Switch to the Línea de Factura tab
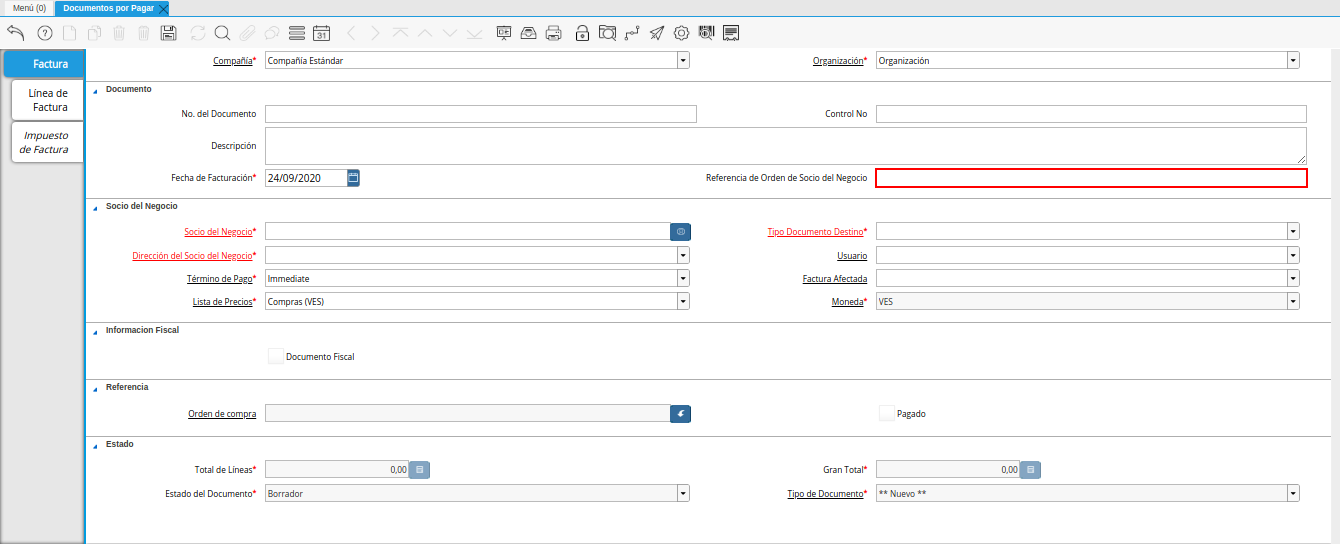1340x545 pixels. click(x=48, y=100)
